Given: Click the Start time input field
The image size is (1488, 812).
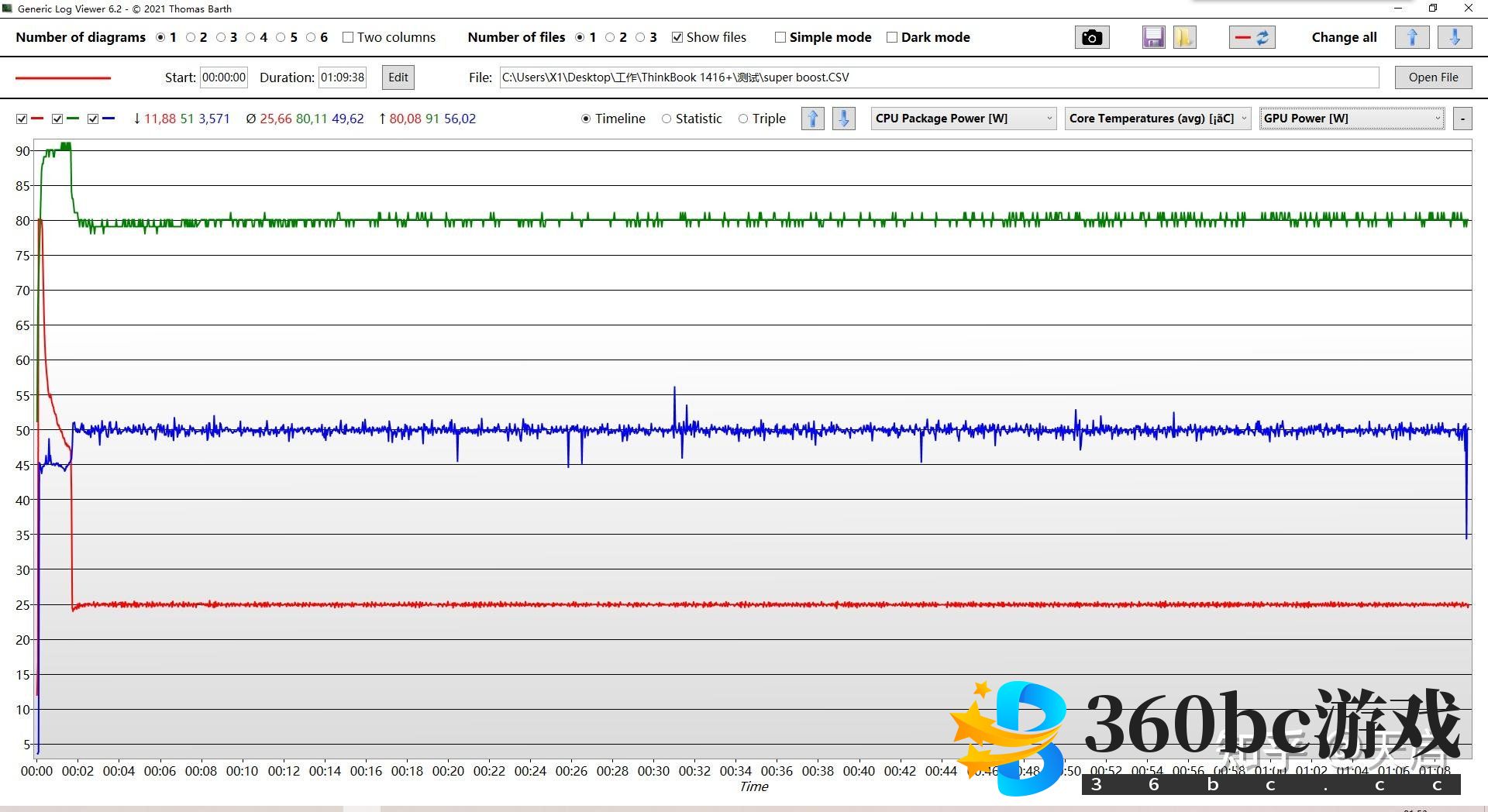Looking at the screenshot, I should pyautogui.click(x=224, y=77).
